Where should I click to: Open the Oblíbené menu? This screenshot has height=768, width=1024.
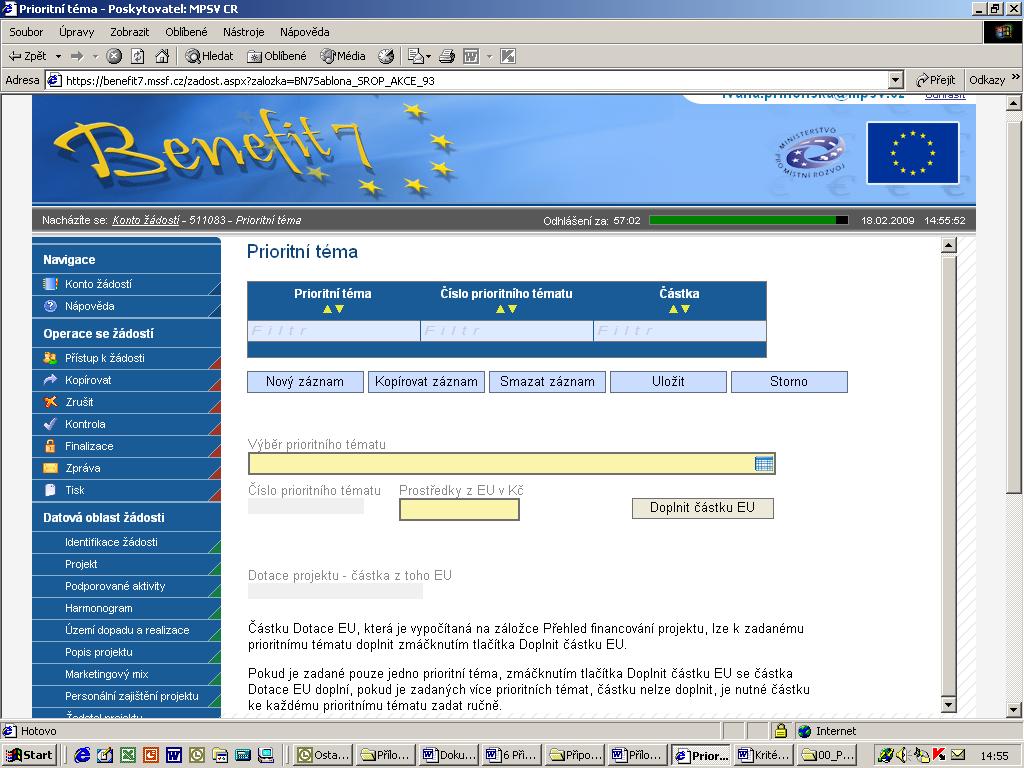point(186,32)
